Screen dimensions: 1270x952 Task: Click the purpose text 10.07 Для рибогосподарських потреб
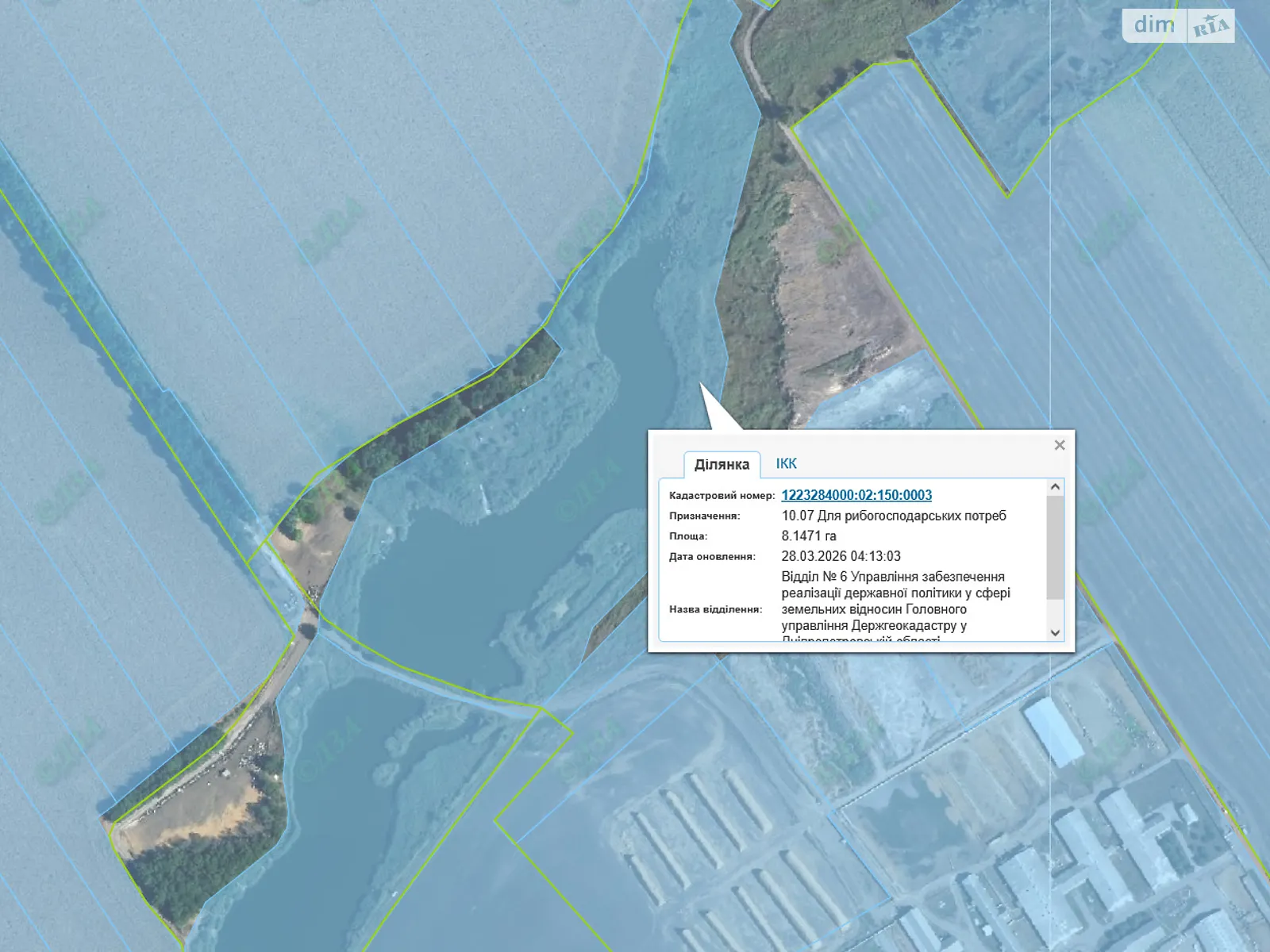tap(894, 516)
